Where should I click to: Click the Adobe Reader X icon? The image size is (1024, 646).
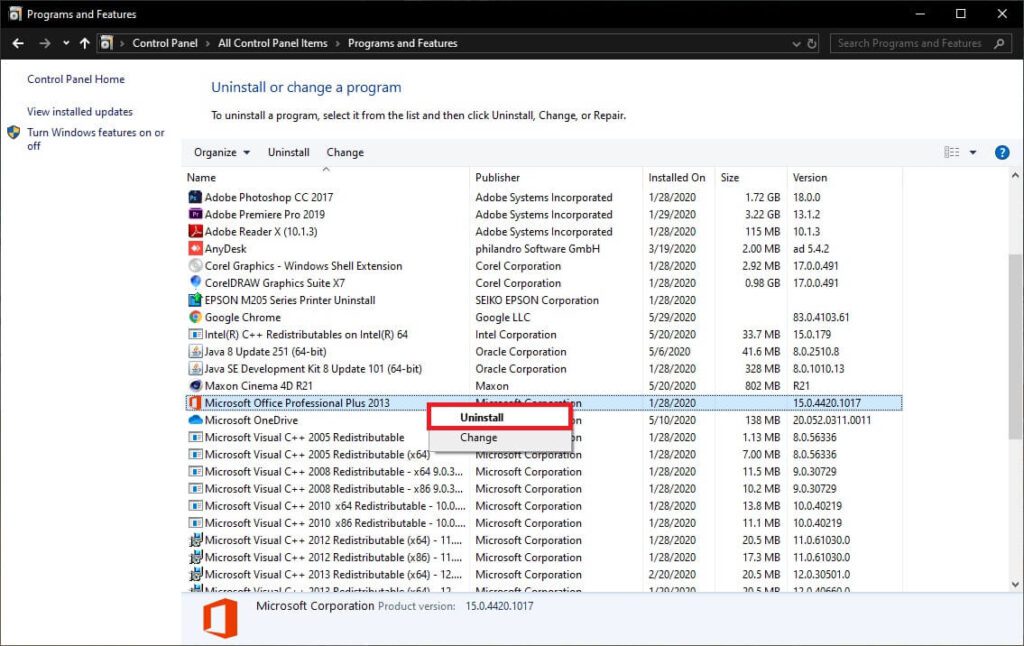[x=194, y=231]
